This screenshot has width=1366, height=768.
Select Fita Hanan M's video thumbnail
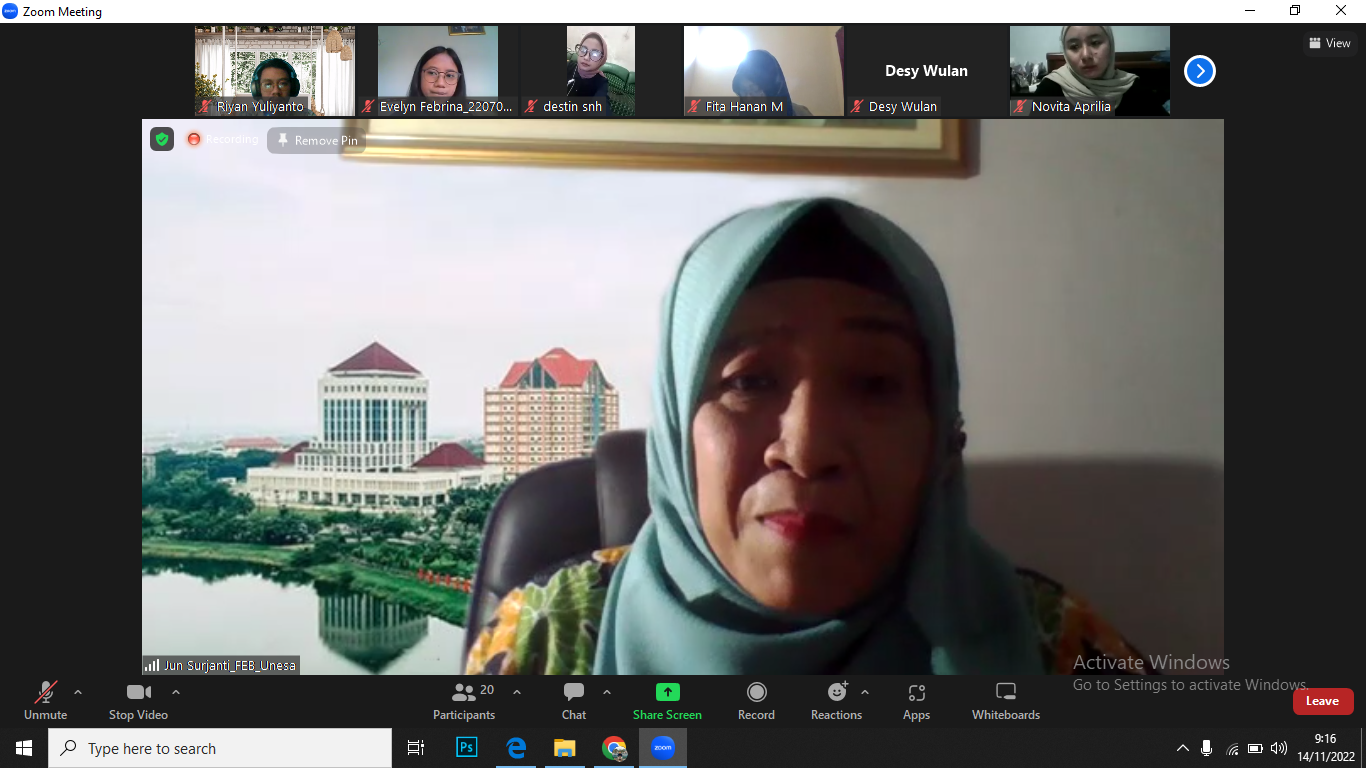[x=764, y=71]
